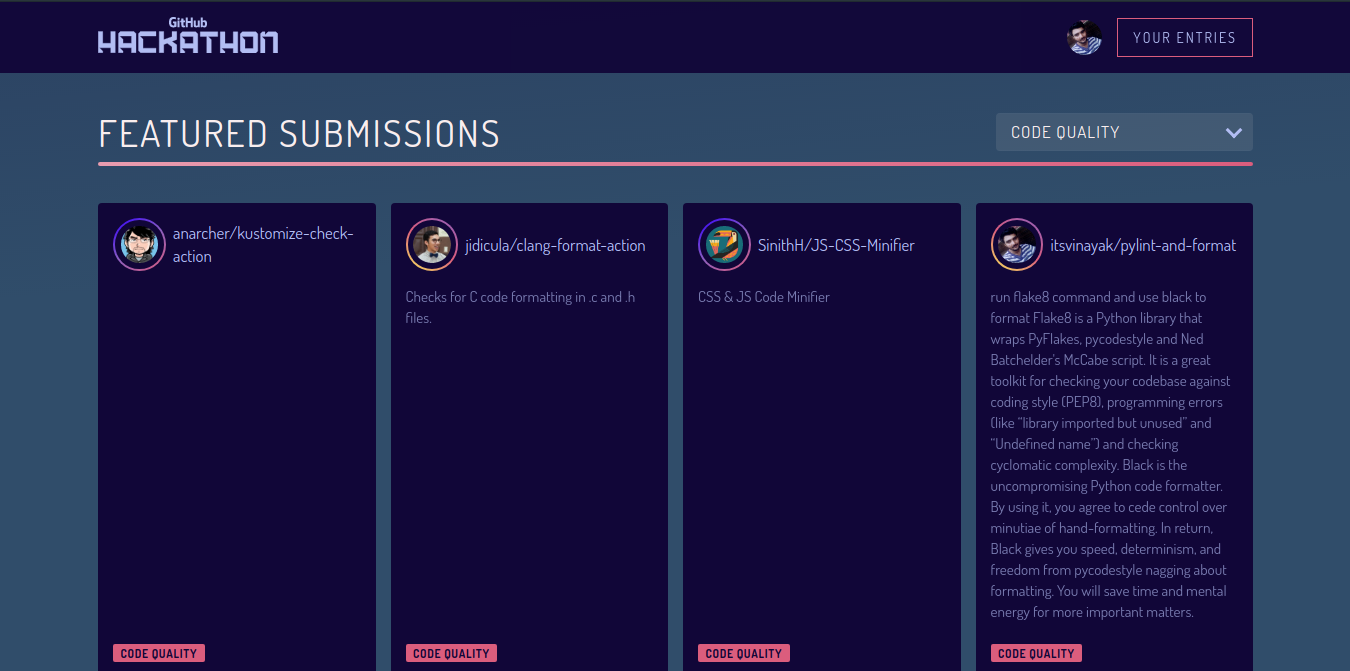The width and height of the screenshot is (1350, 671).
Task: Click the Featured Submissions heading
Action: point(299,134)
